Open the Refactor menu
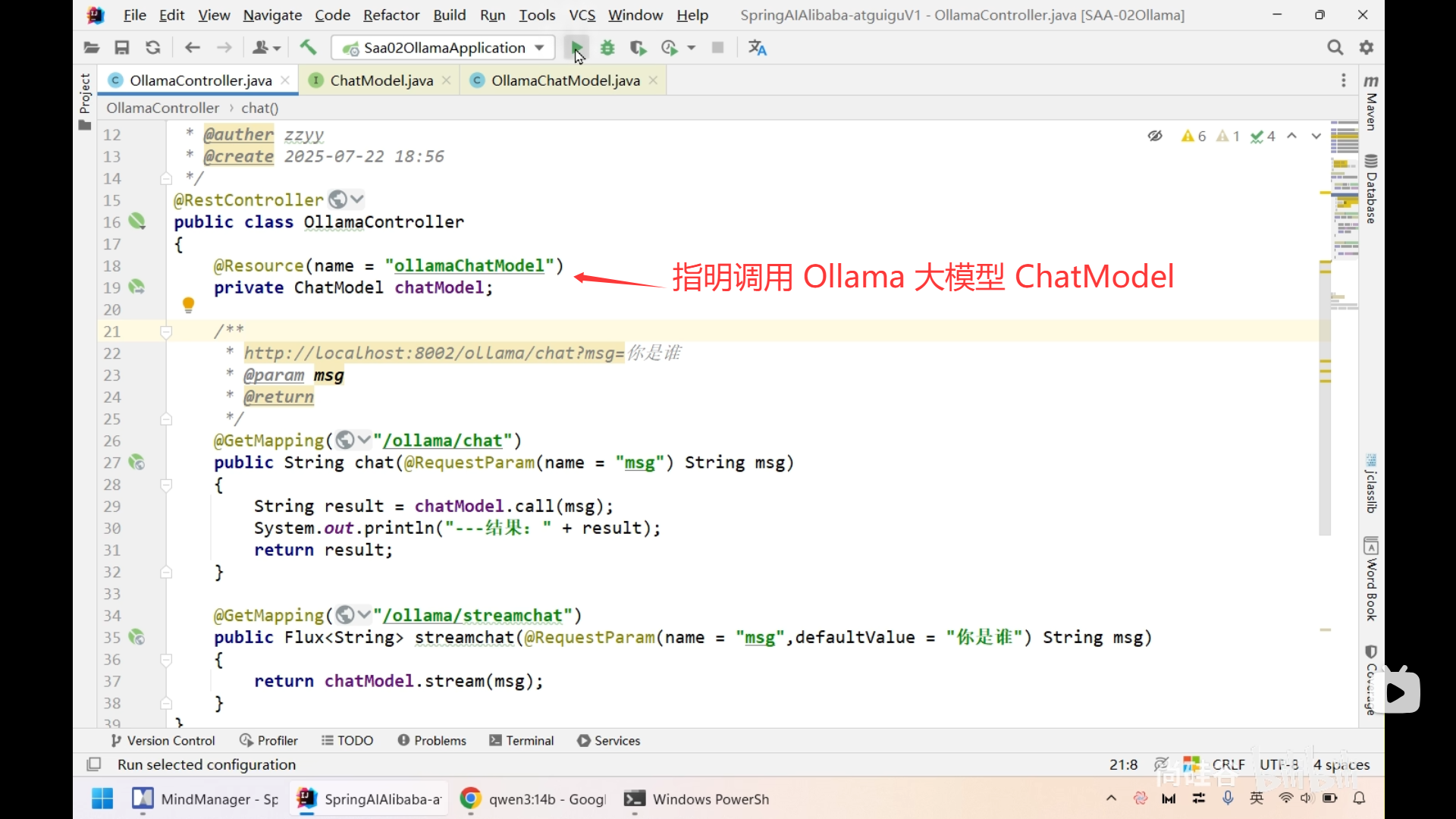1456x819 pixels. point(391,15)
